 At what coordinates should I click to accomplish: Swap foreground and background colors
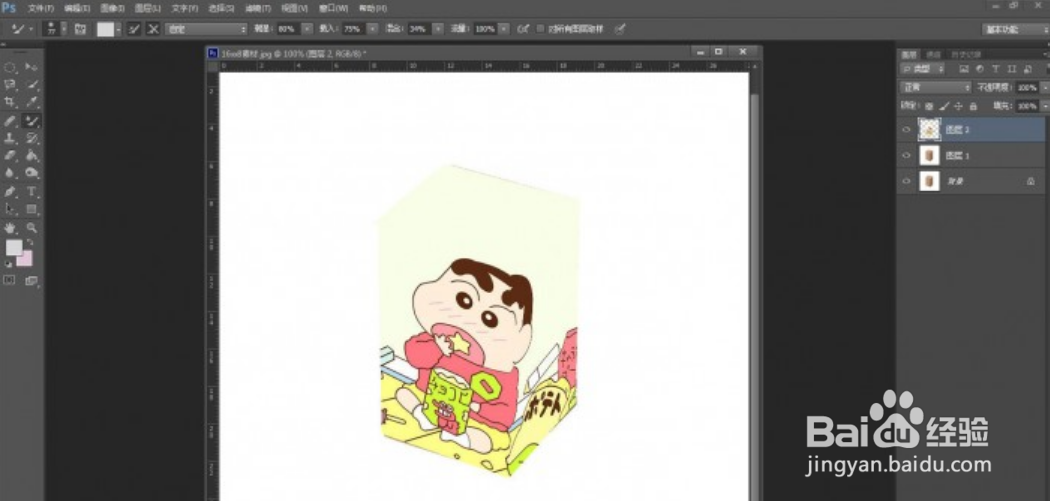pyautogui.click(x=30, y=242)
